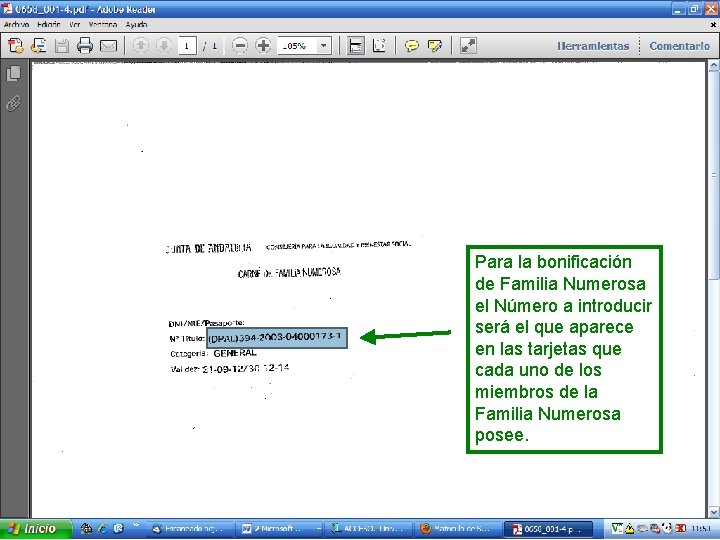Image resolution: width=720 pixels, height=540 pixels.
Task: Click the vertical scrollbar thumb
Action: click(x=714, y=175)
